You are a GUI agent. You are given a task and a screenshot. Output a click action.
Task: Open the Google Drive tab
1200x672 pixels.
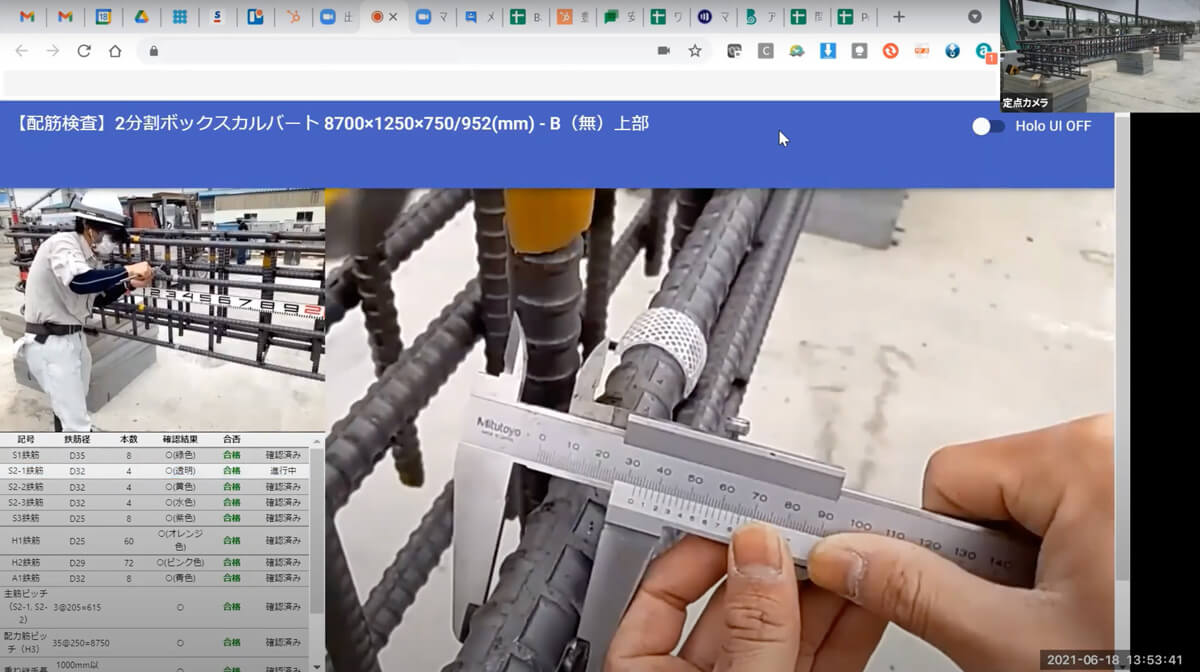coord(142,17)
